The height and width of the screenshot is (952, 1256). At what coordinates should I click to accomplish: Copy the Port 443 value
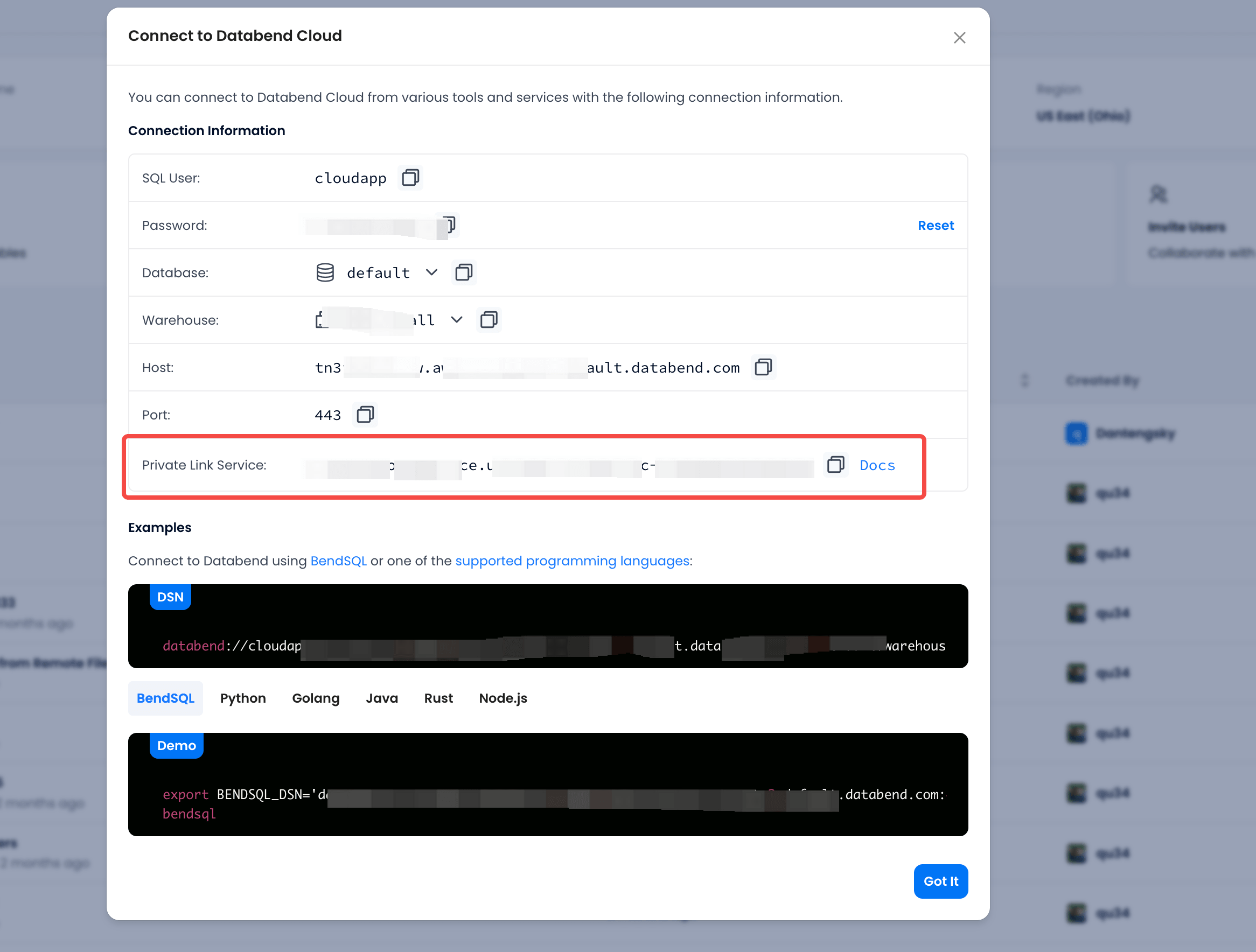pyautogui.click(x=365, y=415)
